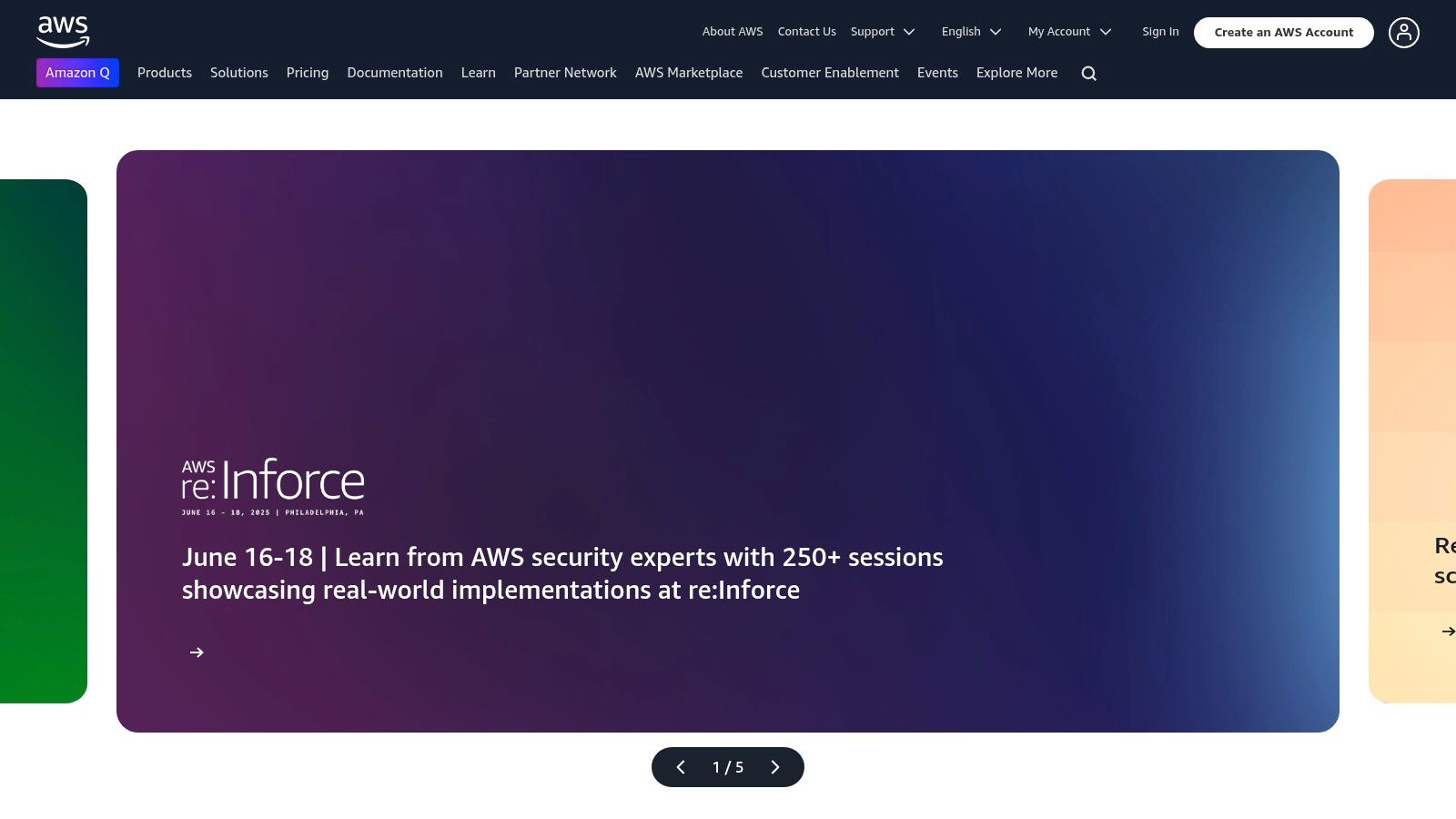The height and width of the screenshot is (819, 1456).
Task: Open the search magnifier icon
Action: tap(1088, 74)
